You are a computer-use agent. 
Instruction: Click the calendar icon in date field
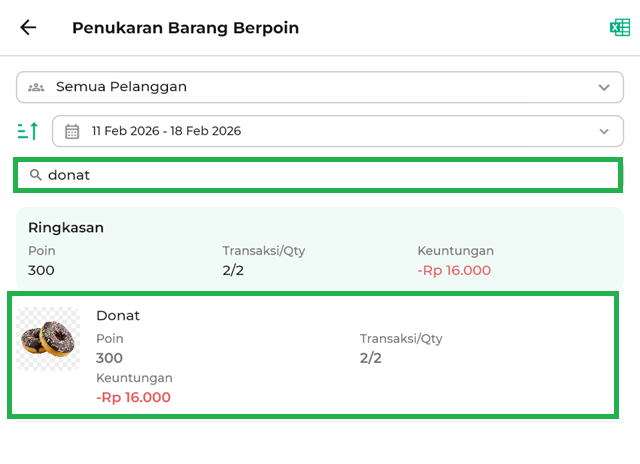tap(72, 131)
